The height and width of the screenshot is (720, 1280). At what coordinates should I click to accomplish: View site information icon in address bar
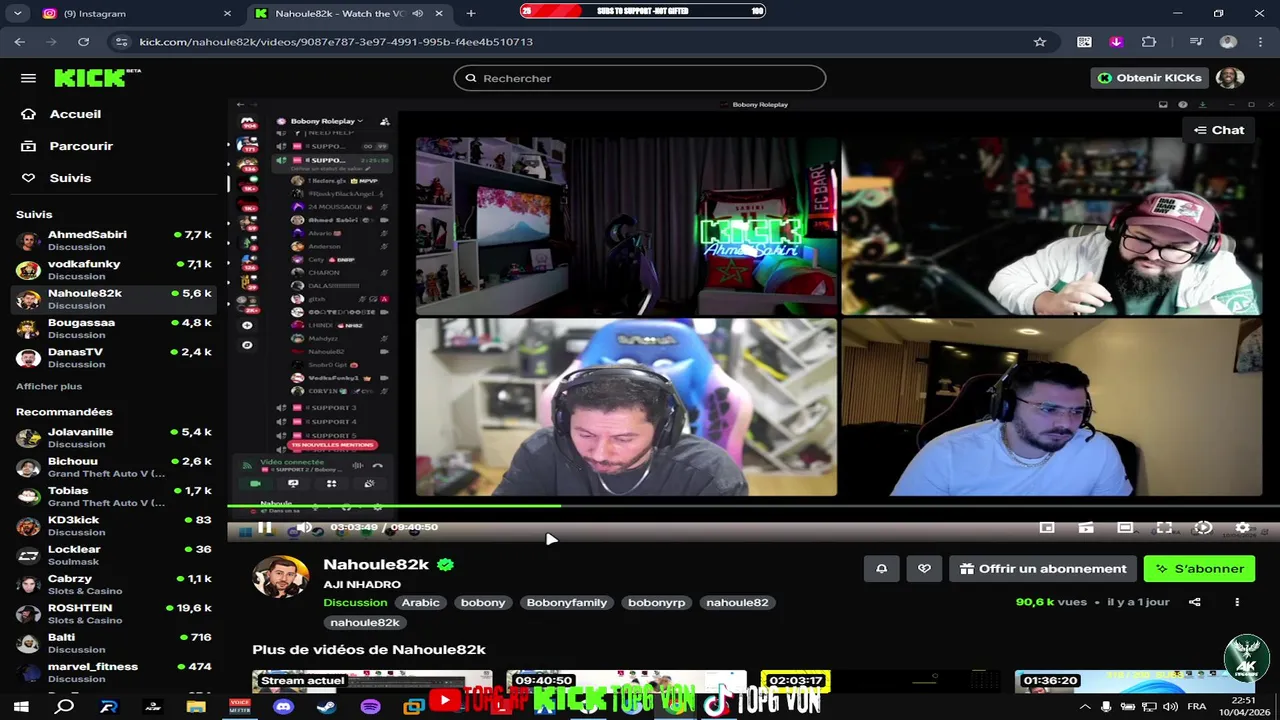click(x=122, y=42)
